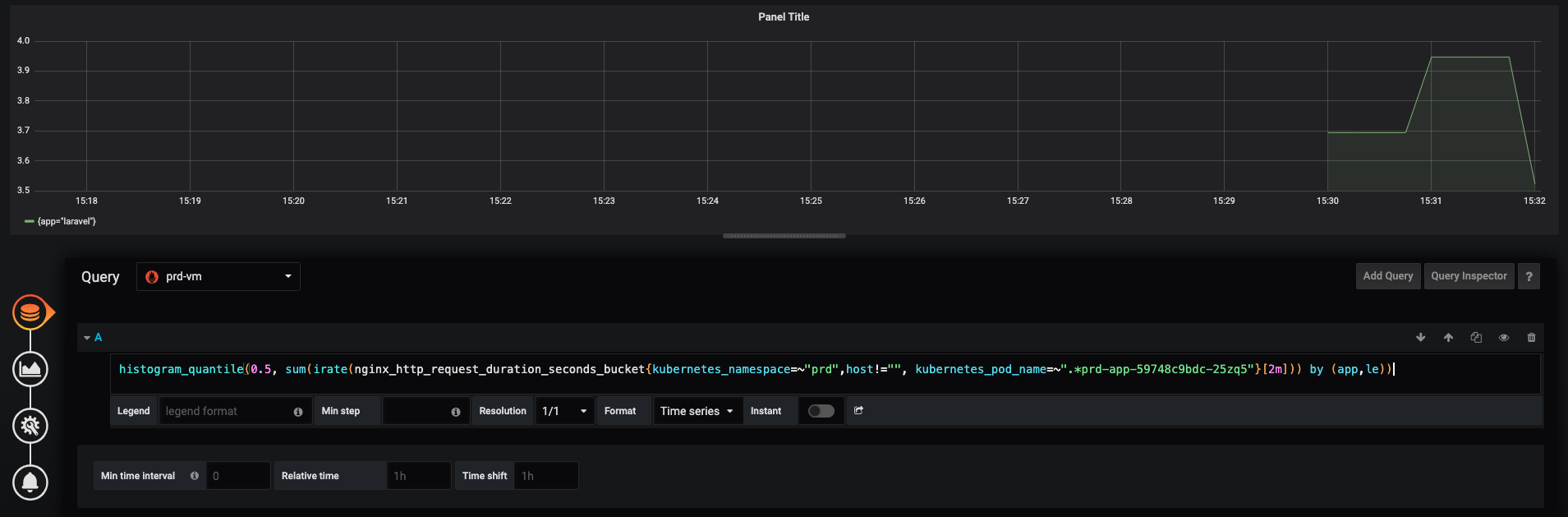The image size is (1568, 517).
Task: Toggle visibility of query A
Action: (1504, 338)
